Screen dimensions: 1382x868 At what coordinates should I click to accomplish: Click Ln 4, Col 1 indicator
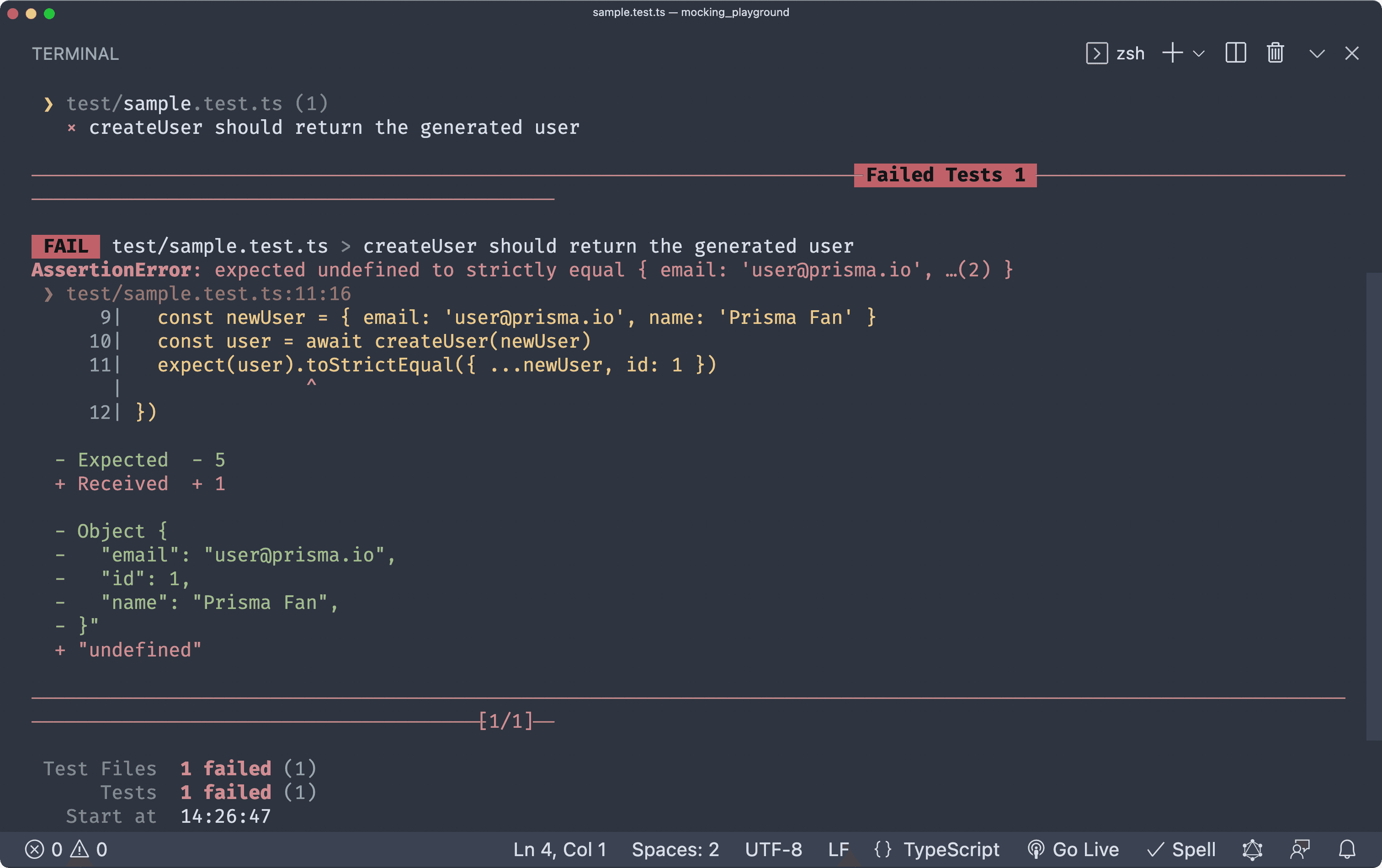tap(559, 849)
